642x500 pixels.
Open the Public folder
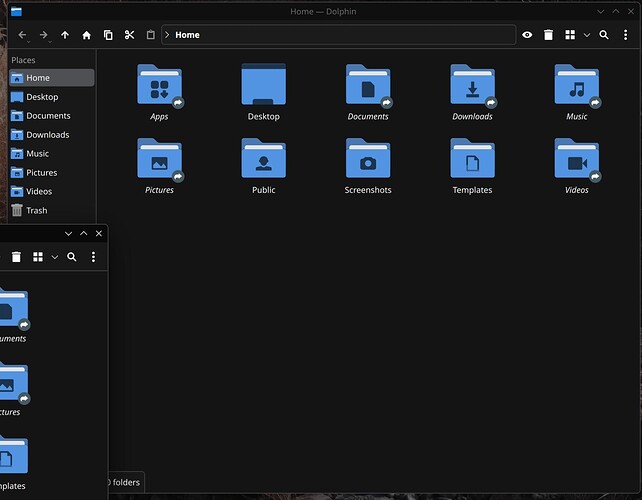264,167
